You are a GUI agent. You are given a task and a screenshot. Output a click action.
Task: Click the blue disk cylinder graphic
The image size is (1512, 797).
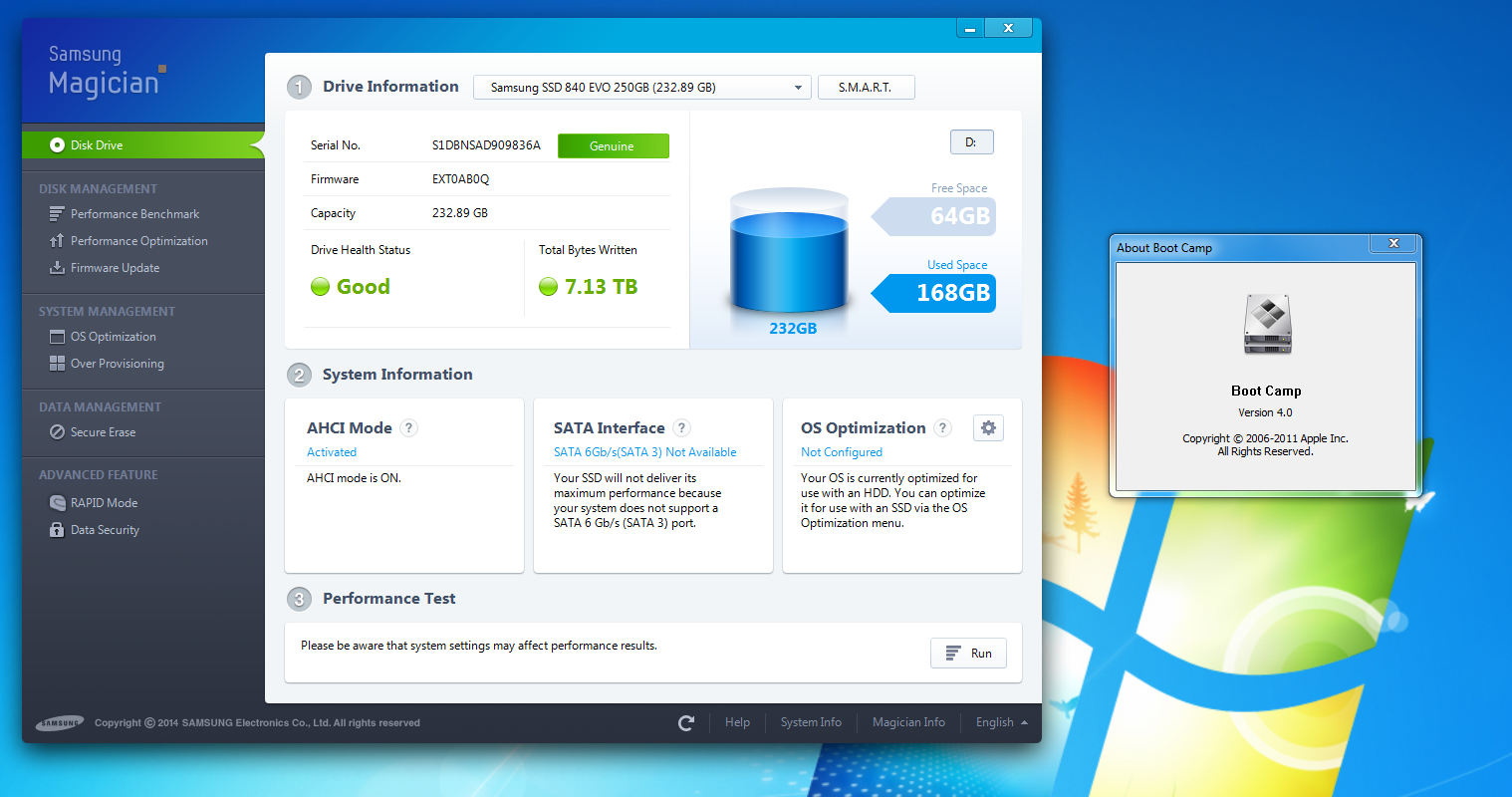pyautogui.click(x=789, y=249)
